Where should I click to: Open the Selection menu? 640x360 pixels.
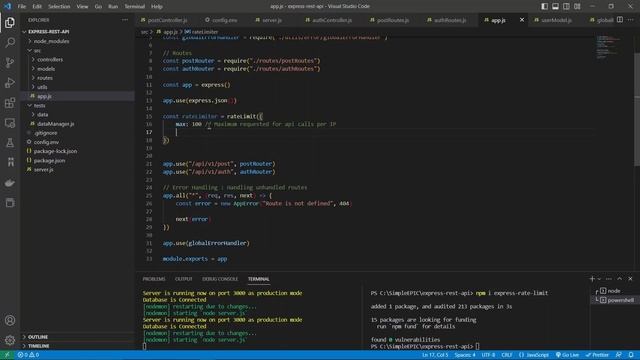59,6
